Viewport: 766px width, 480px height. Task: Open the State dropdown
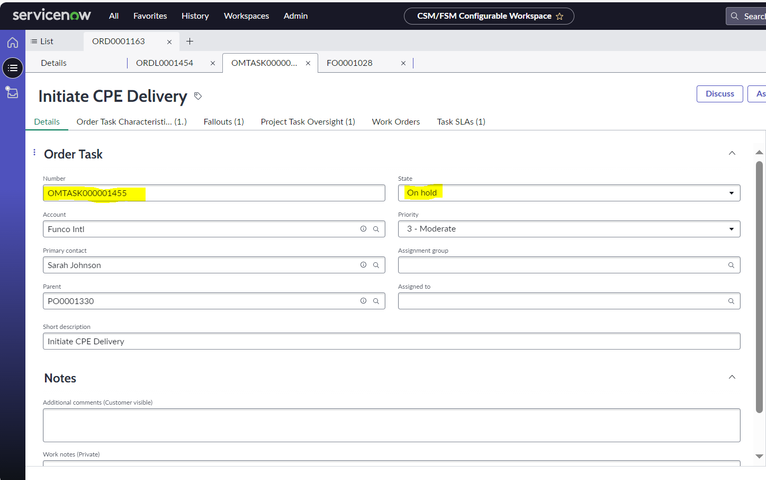coord(569,193)
